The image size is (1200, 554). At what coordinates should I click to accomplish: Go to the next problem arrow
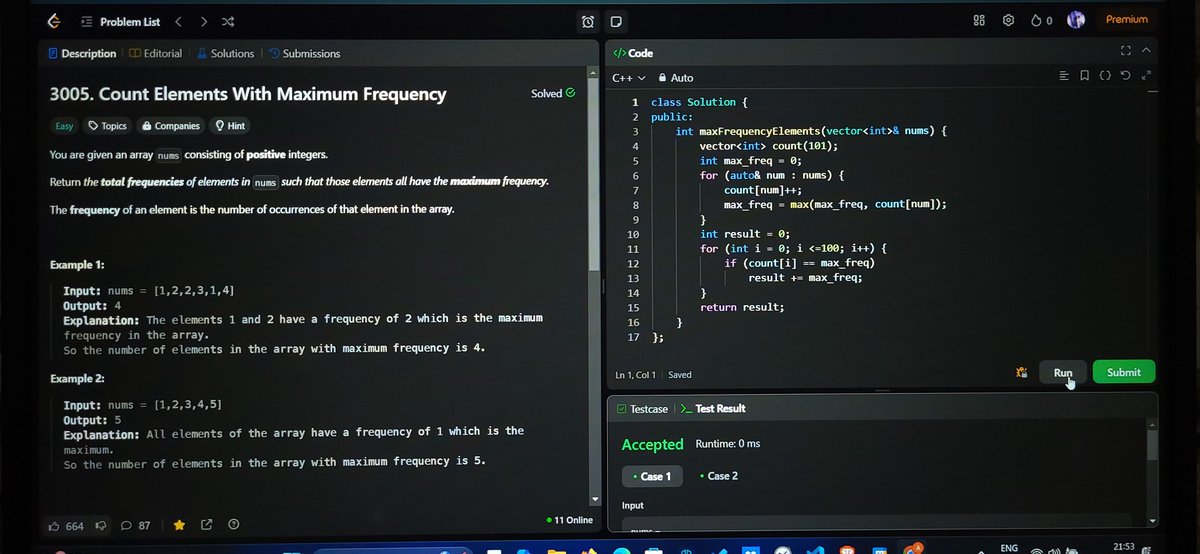pos(203,22)
